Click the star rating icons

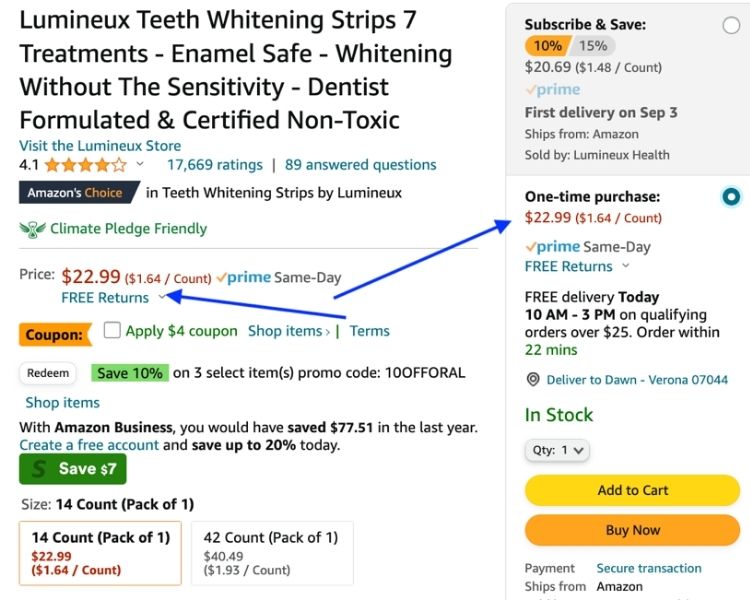point(85,165)
